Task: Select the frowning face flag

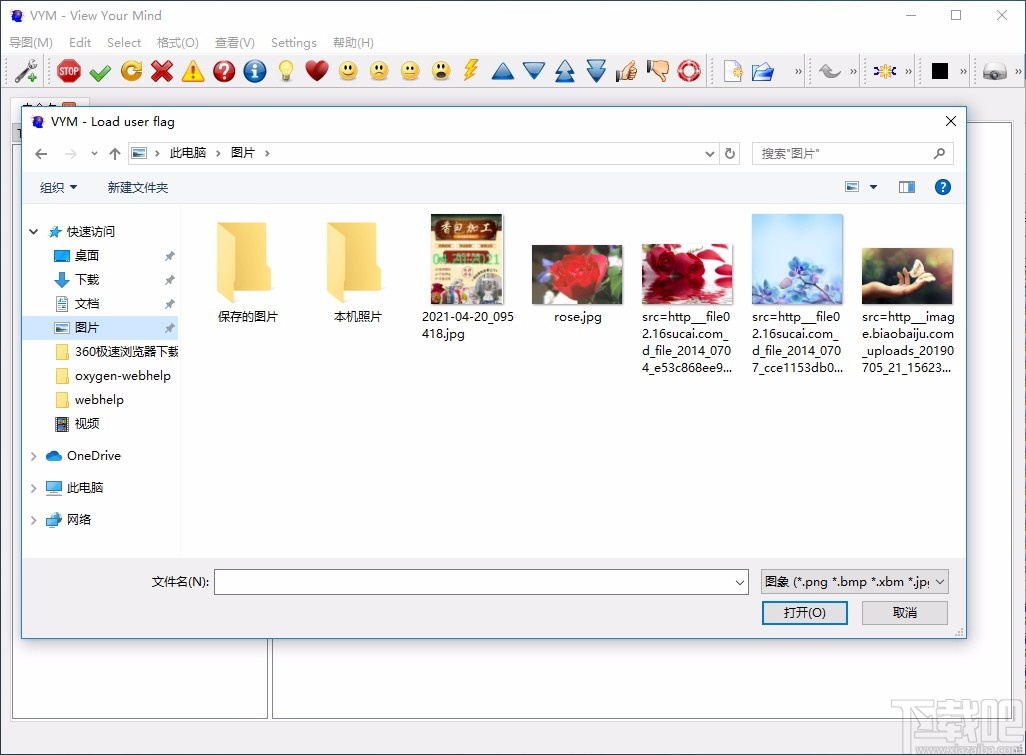Action: [x=379, y=71]
